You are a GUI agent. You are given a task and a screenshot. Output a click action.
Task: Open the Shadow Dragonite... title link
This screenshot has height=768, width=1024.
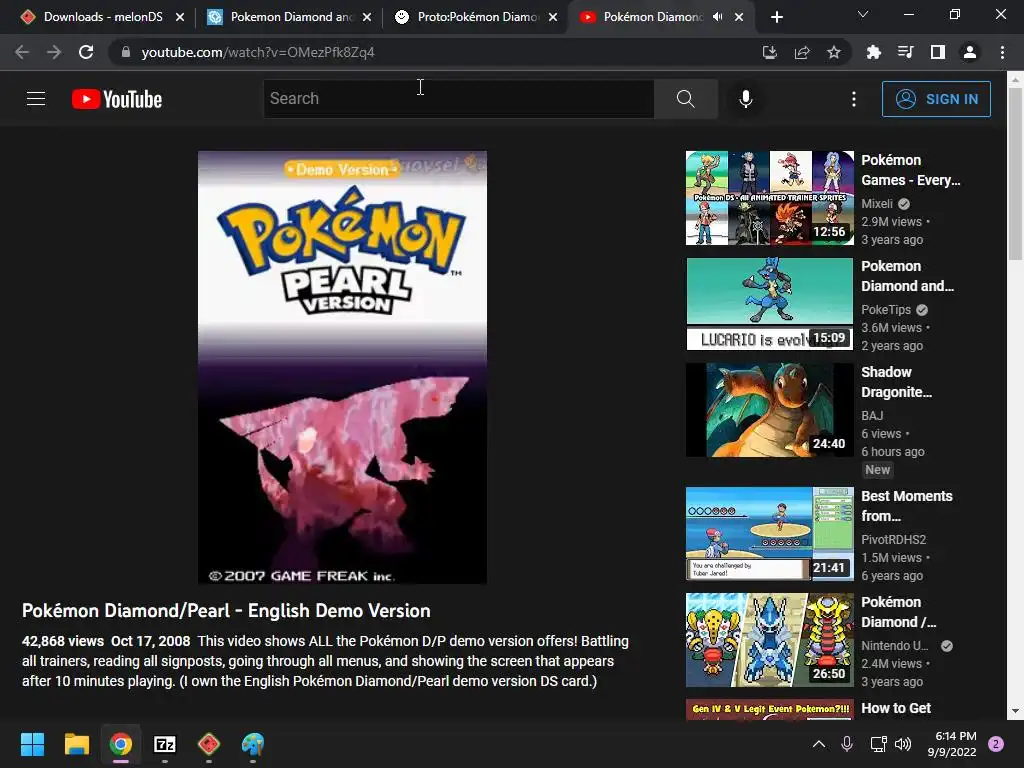[x=896, y=382]
